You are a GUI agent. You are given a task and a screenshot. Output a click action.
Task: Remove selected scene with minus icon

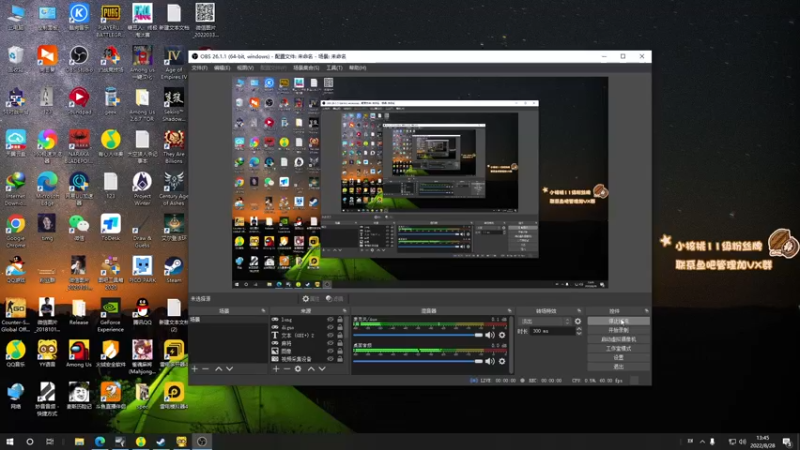point(206,369)
